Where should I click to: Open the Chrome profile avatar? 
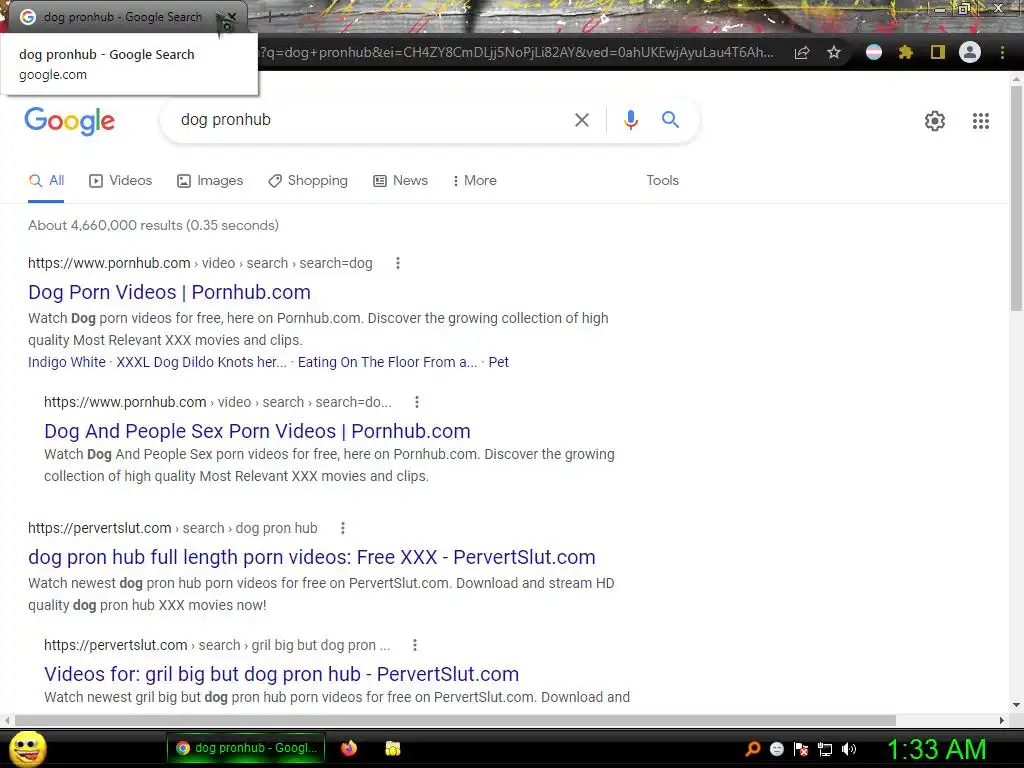click(x=970, y=52)
